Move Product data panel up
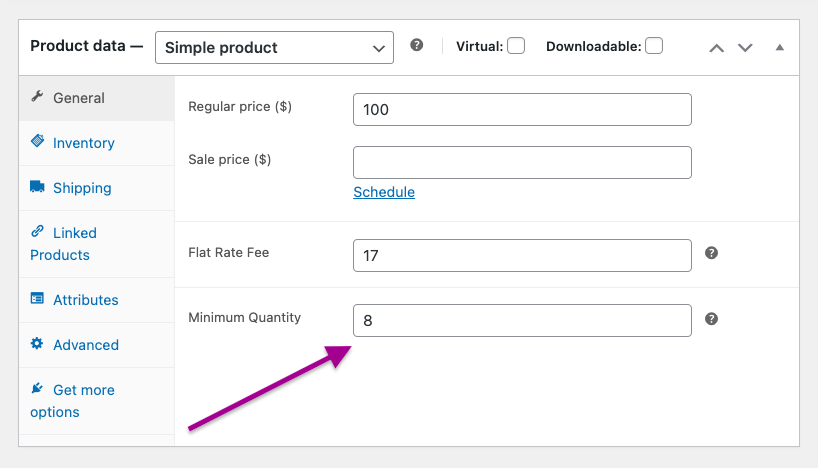 click(x=716, y=47)
